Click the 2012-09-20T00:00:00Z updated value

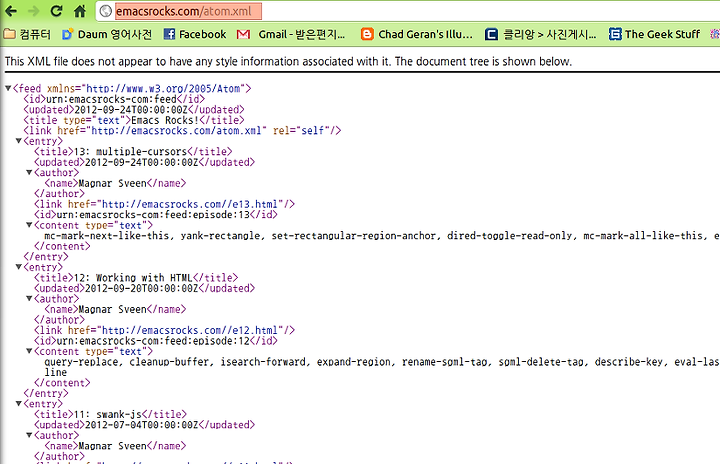click(x=141, y=289)
